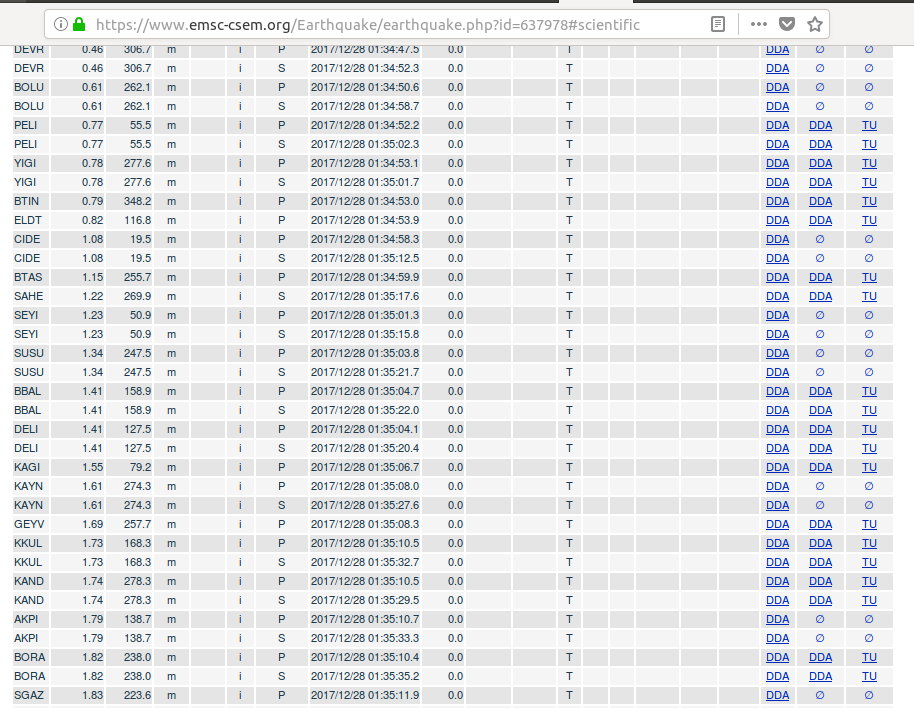Open the TU link in SAHE row
Viewport: 914px width, 708px height.
(x=869, y=296)
